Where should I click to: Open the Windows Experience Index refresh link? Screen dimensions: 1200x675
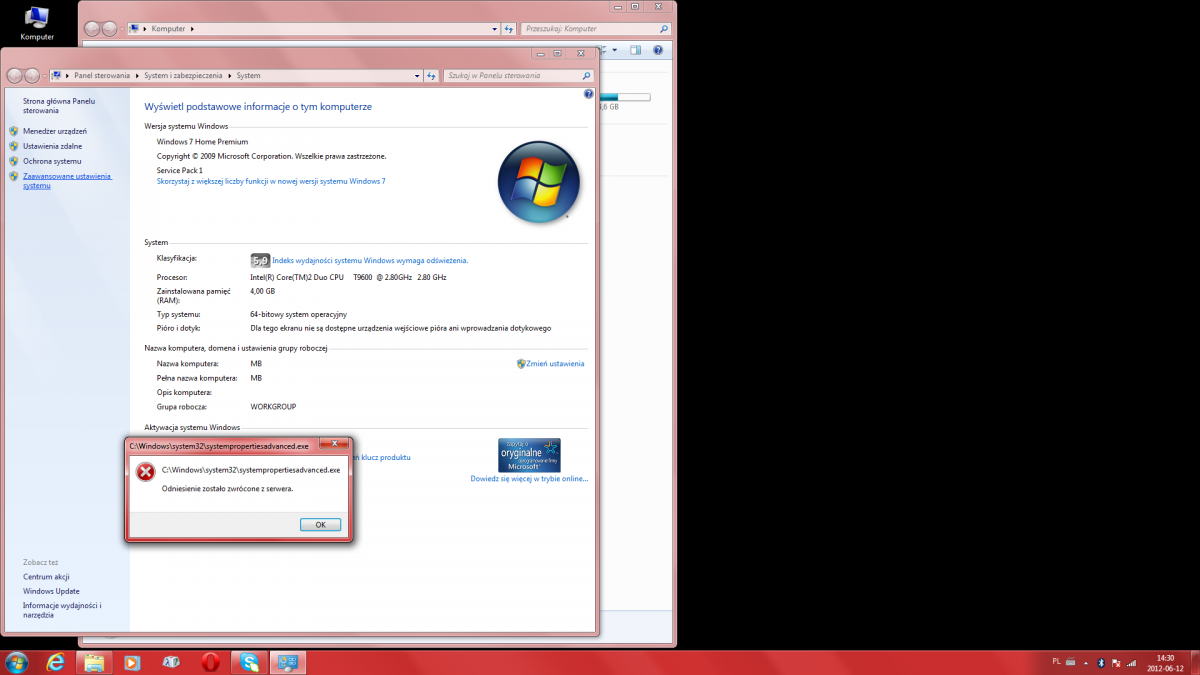370,260
